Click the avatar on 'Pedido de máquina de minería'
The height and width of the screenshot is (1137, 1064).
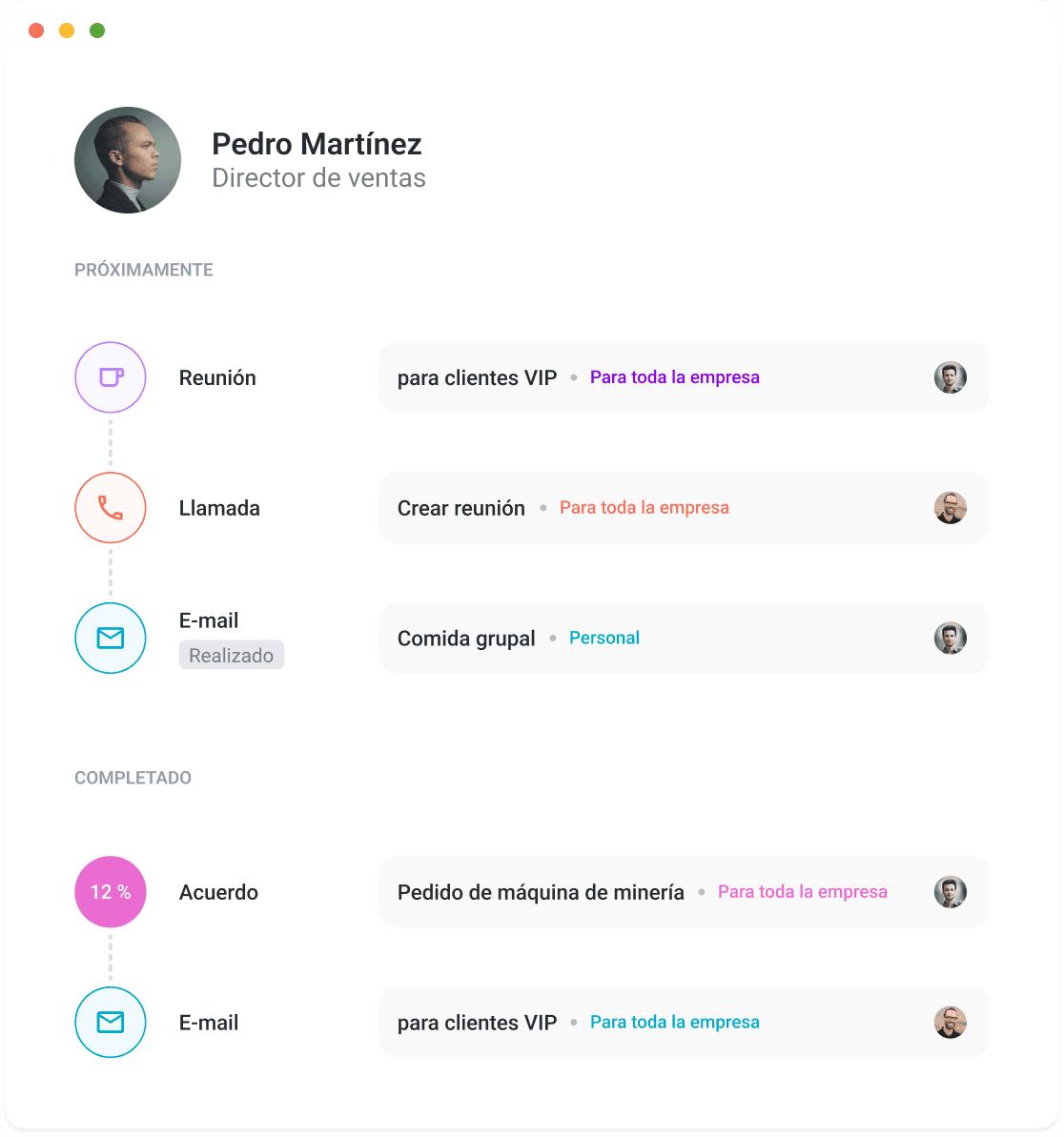[x=950, y=891]
